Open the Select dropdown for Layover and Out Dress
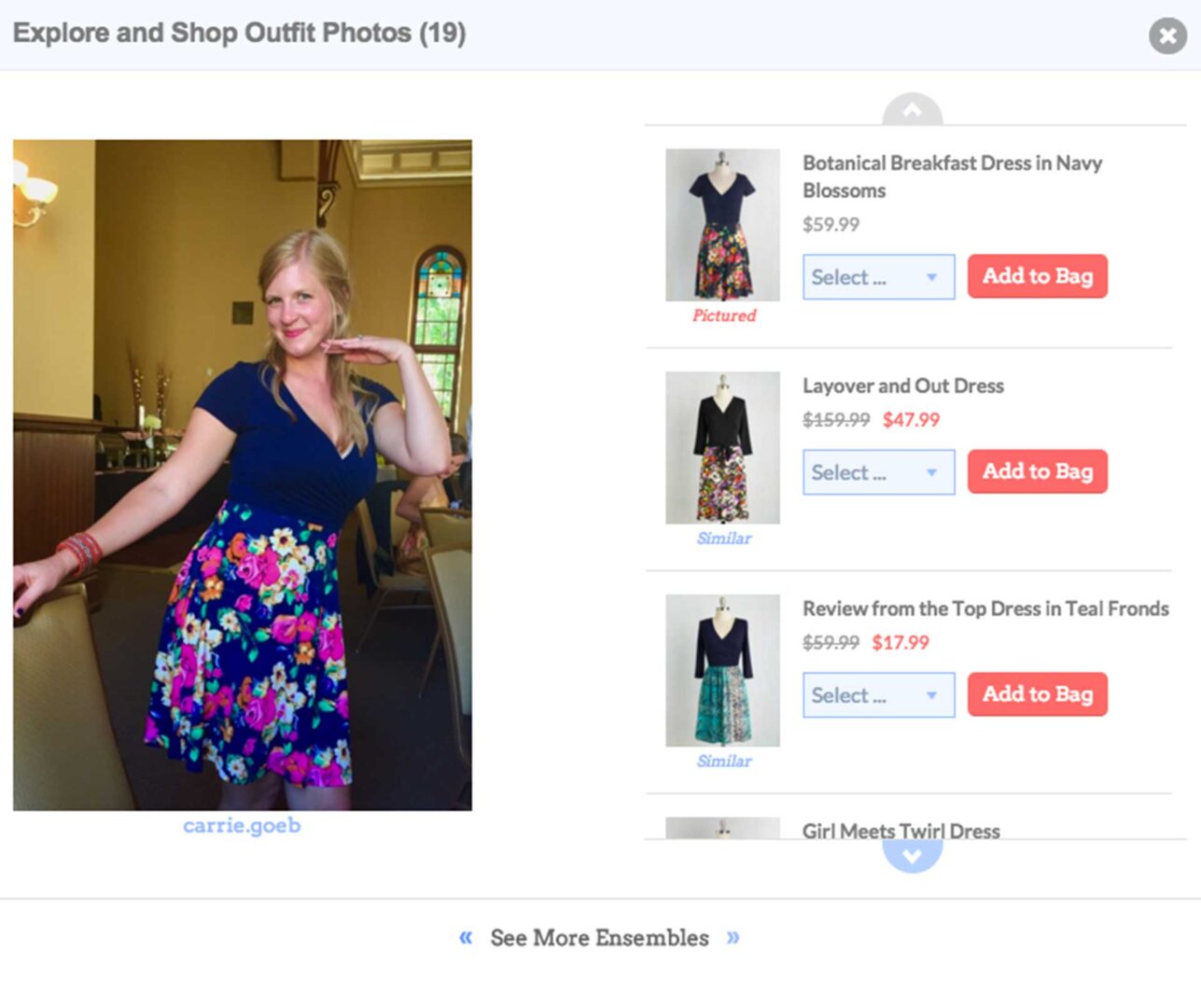The height and width of the screenshot is (1008, 1201). (876, 471)
